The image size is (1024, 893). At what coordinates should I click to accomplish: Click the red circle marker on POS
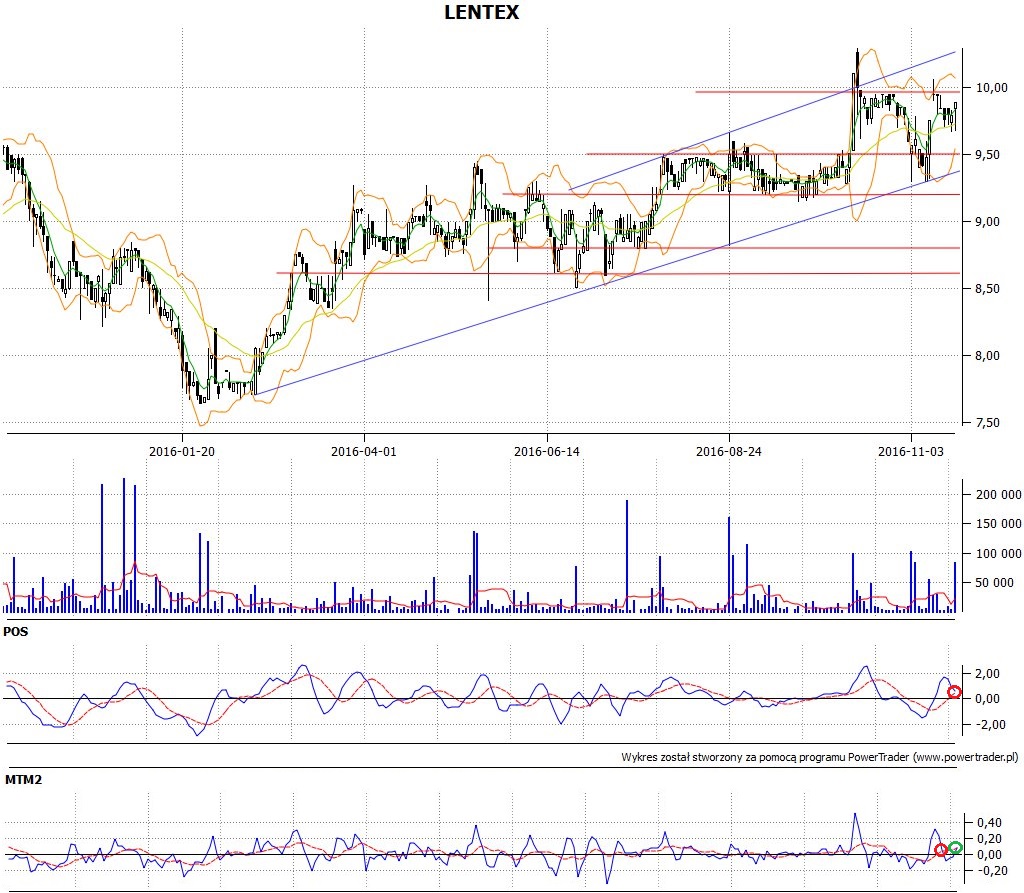coord(954,691)
